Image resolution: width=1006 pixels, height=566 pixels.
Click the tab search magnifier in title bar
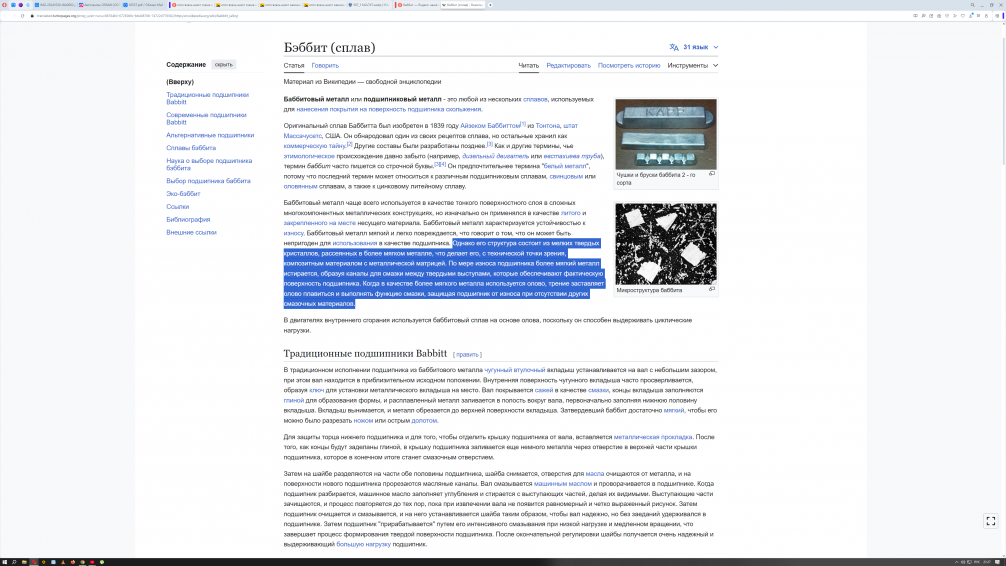tap(973, 5)
